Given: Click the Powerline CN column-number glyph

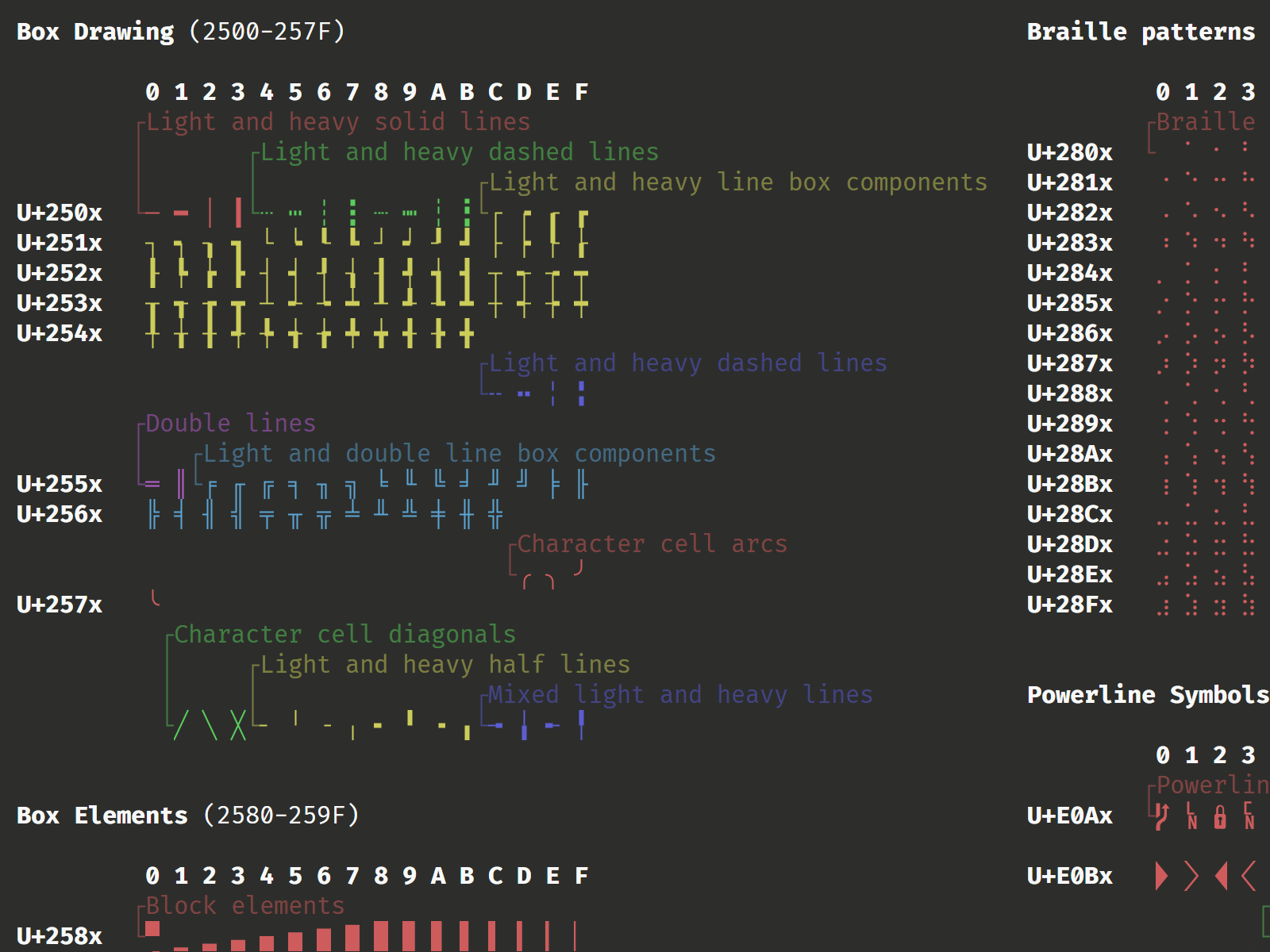Looking at the screenshot, I should (1249, 816).
